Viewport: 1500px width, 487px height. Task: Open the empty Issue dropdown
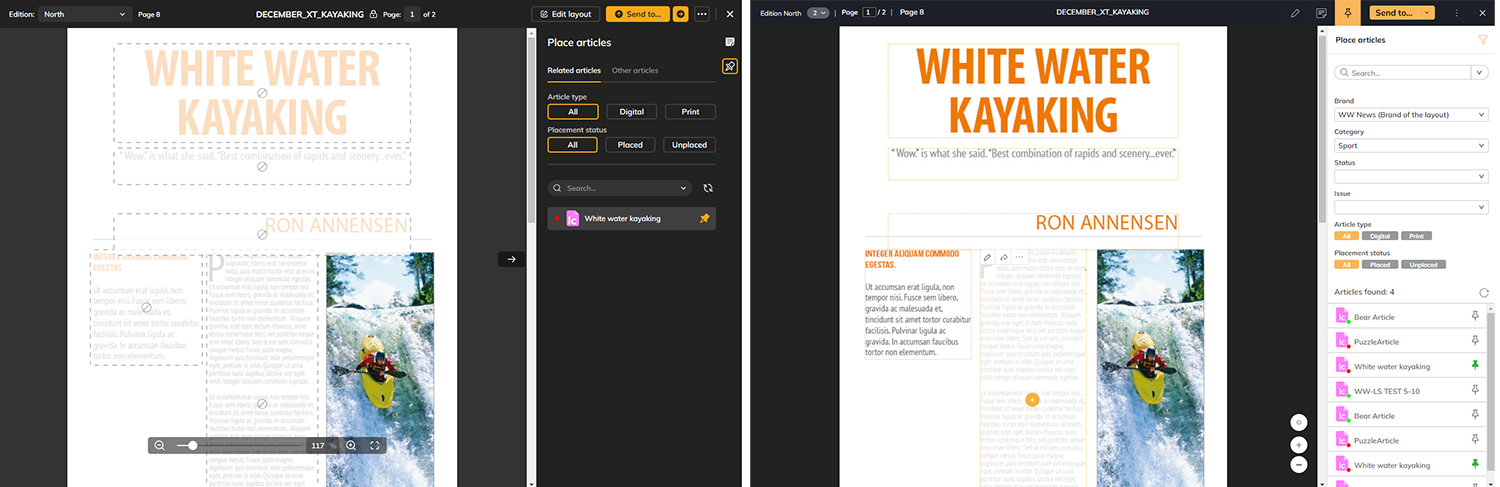[x=1411, y=207]
